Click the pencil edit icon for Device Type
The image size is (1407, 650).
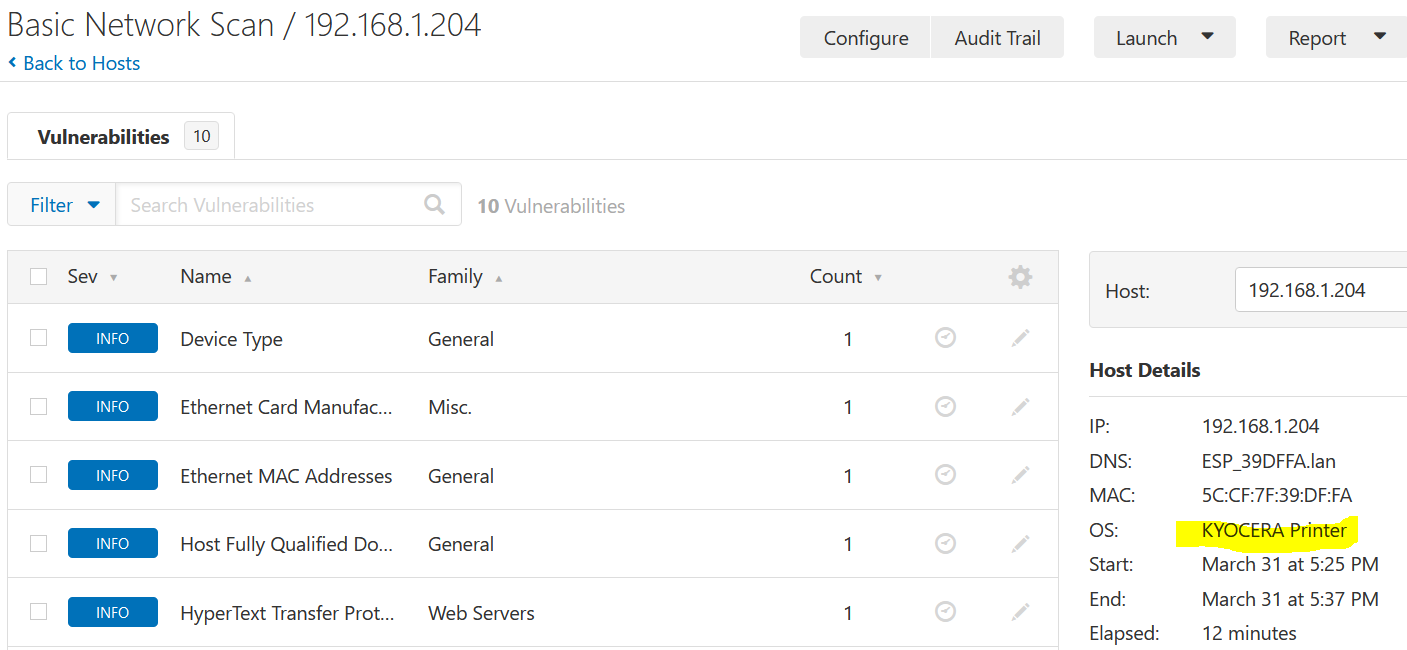(x=1020, y=339)
